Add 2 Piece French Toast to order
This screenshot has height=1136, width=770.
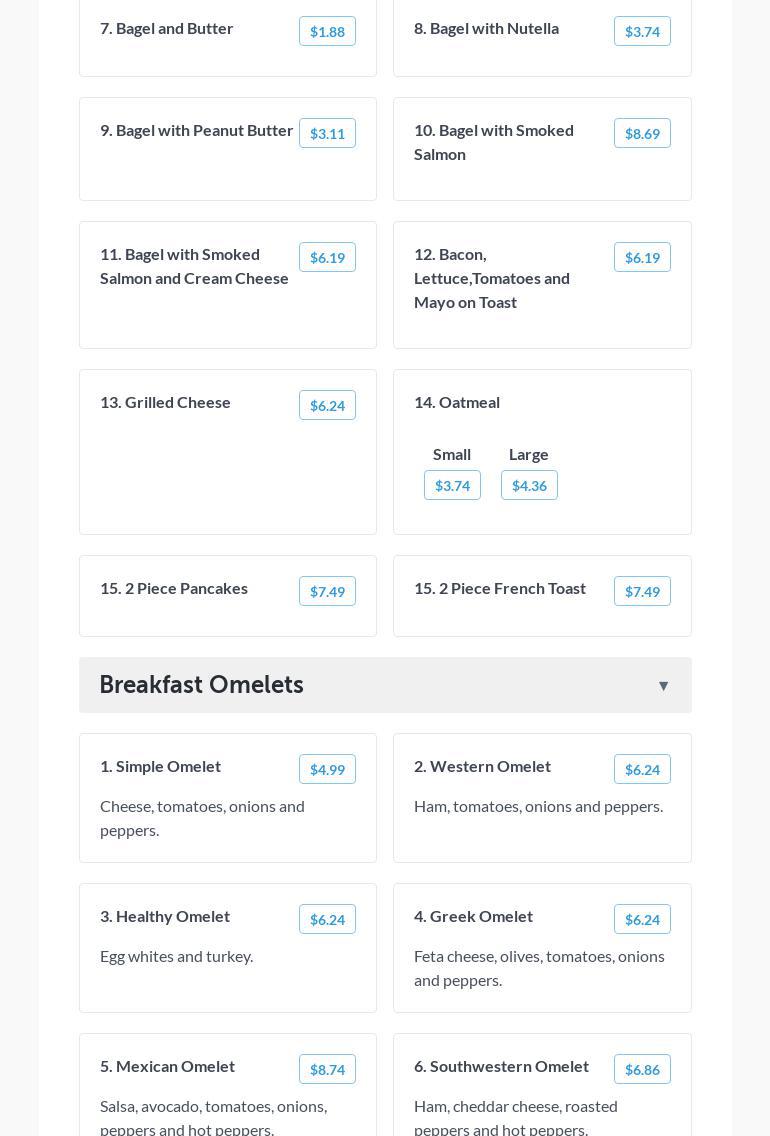642,592
